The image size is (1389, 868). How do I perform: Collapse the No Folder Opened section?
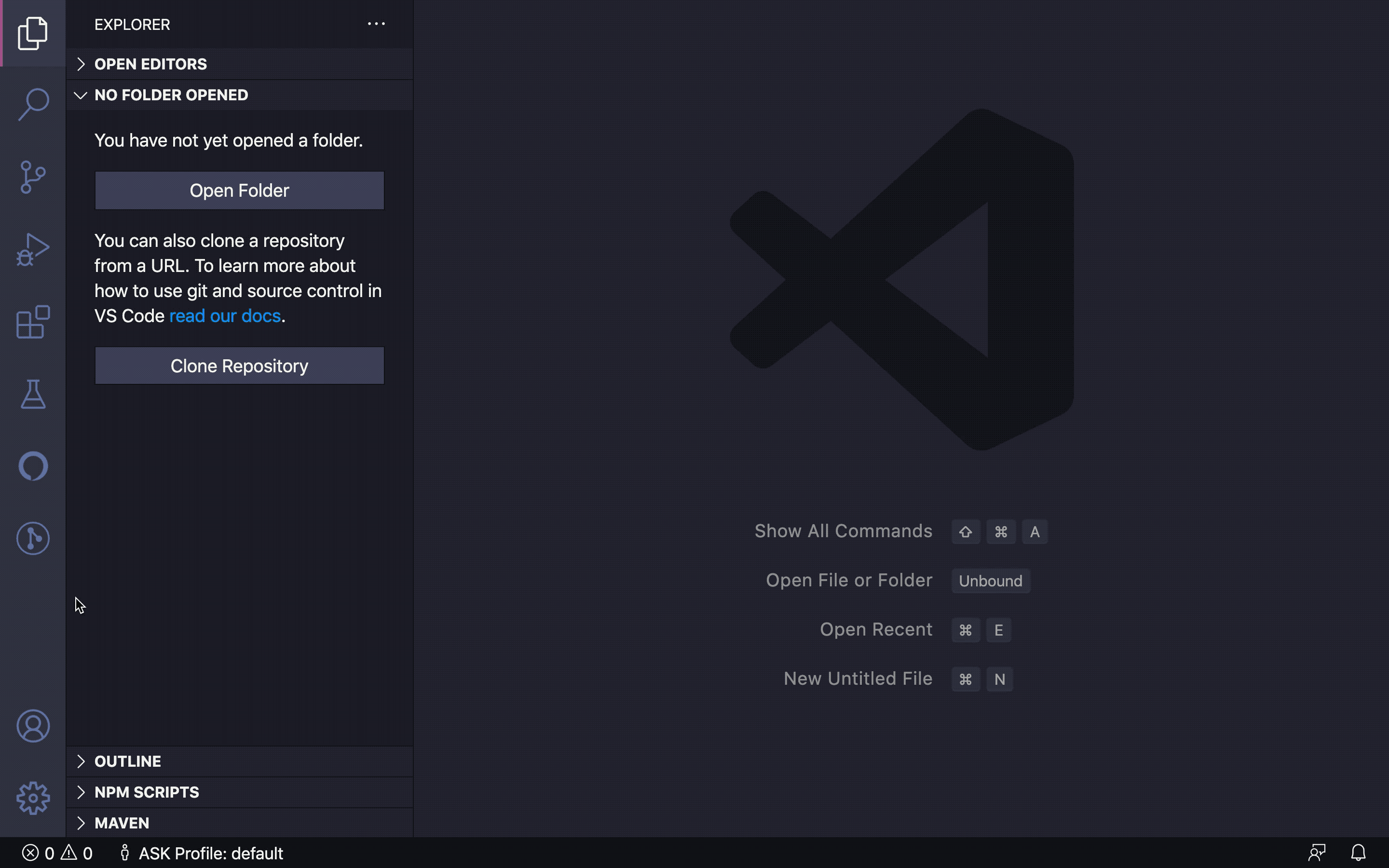tap(171, 95)
